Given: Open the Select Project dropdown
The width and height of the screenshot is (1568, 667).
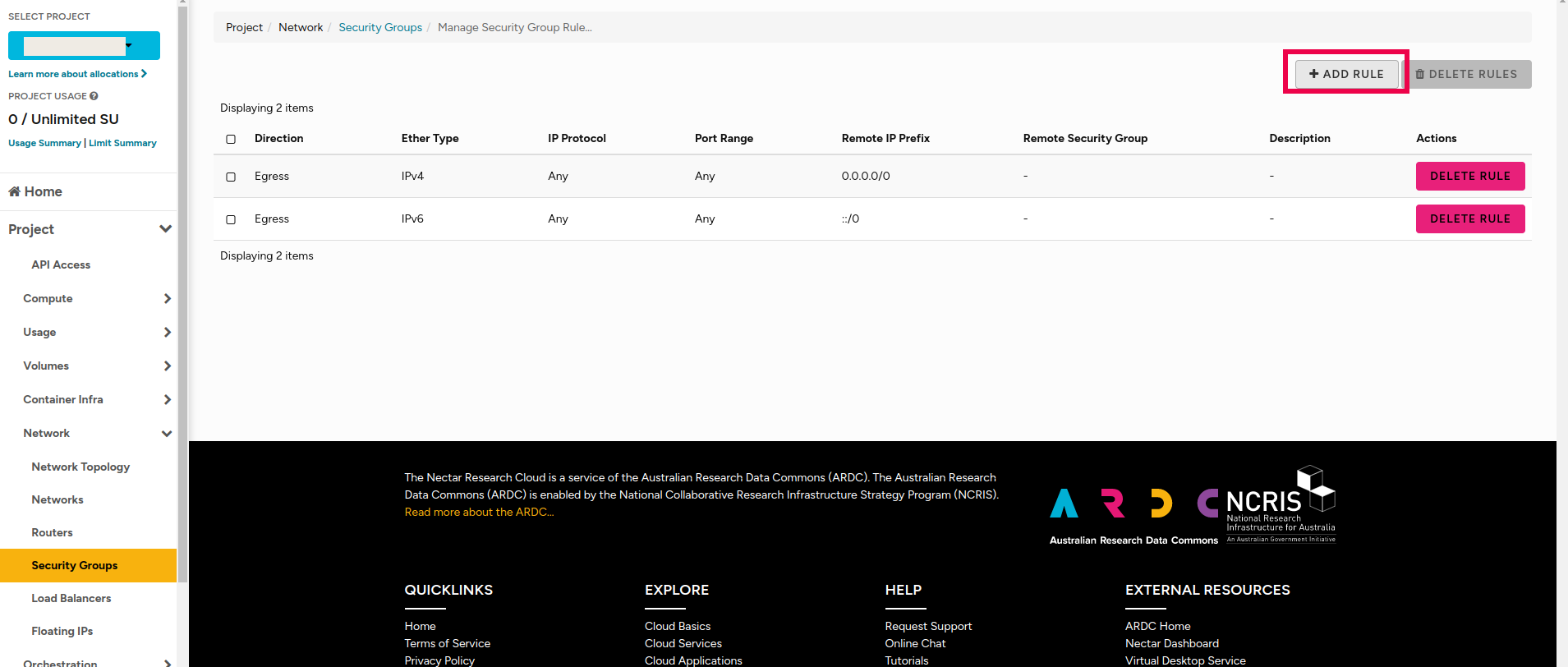Looking at the screenshot, I should pyautogui.click(x=84, y=46).
